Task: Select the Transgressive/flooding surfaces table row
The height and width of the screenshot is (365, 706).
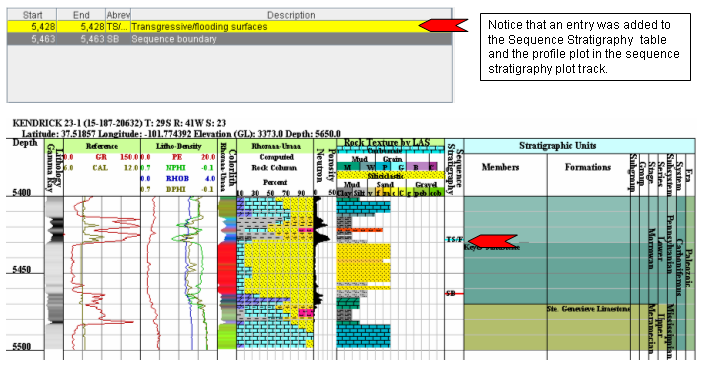Action: point(230,27)
